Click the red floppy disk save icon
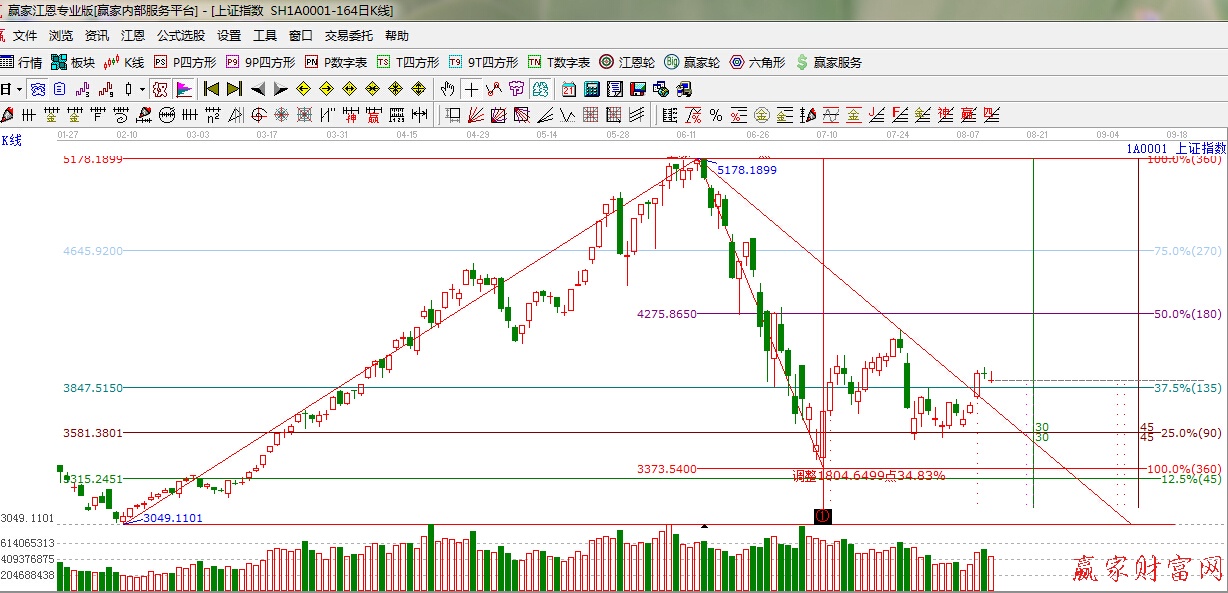Screen dimensions: 1228x593 (x=636, y=89)
